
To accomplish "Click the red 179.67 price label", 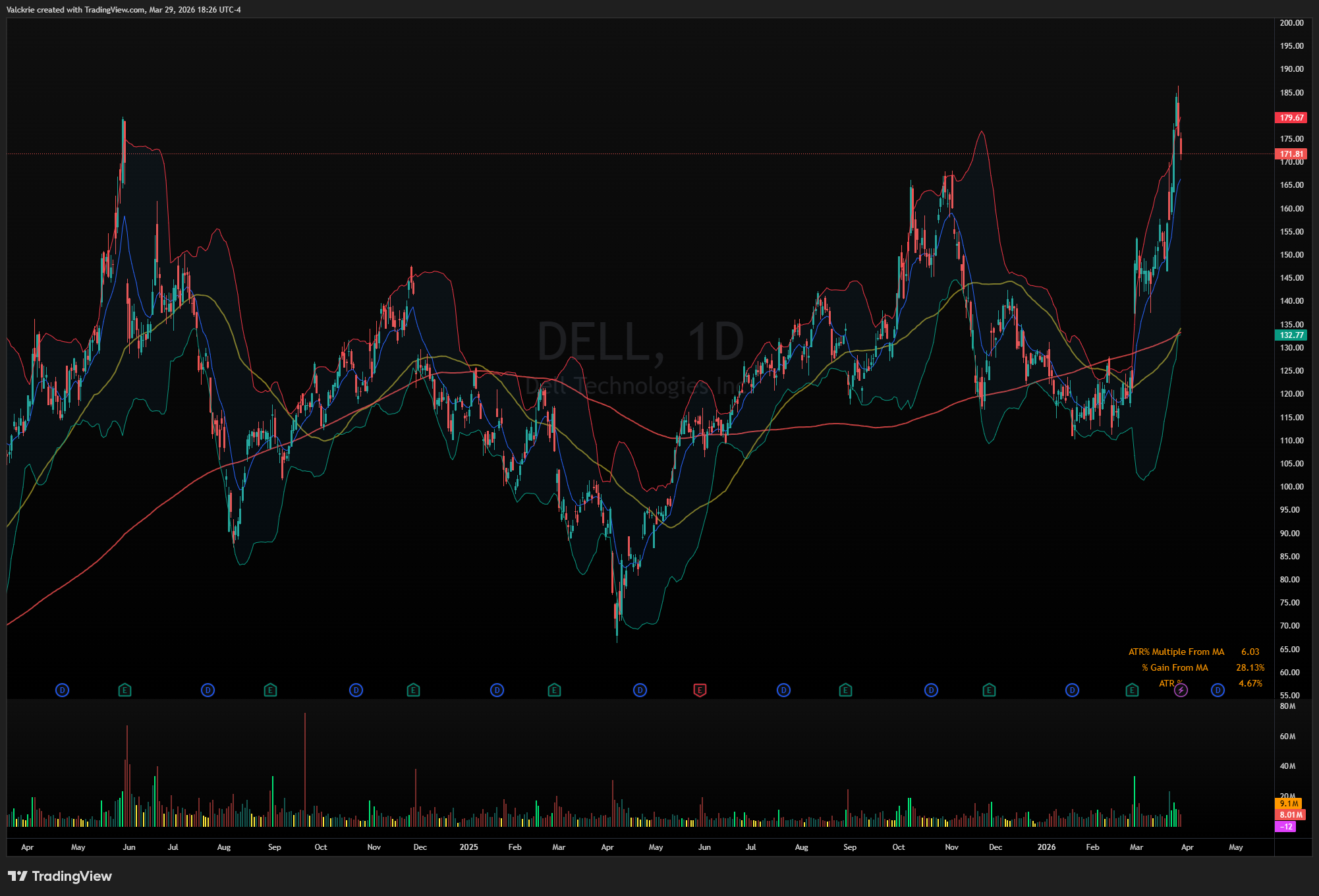I will coord(1291,118).
